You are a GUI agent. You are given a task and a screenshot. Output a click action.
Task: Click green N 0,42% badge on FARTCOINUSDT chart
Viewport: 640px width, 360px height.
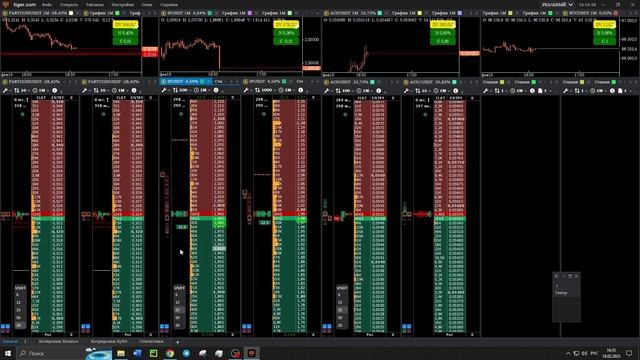(125, 33)
